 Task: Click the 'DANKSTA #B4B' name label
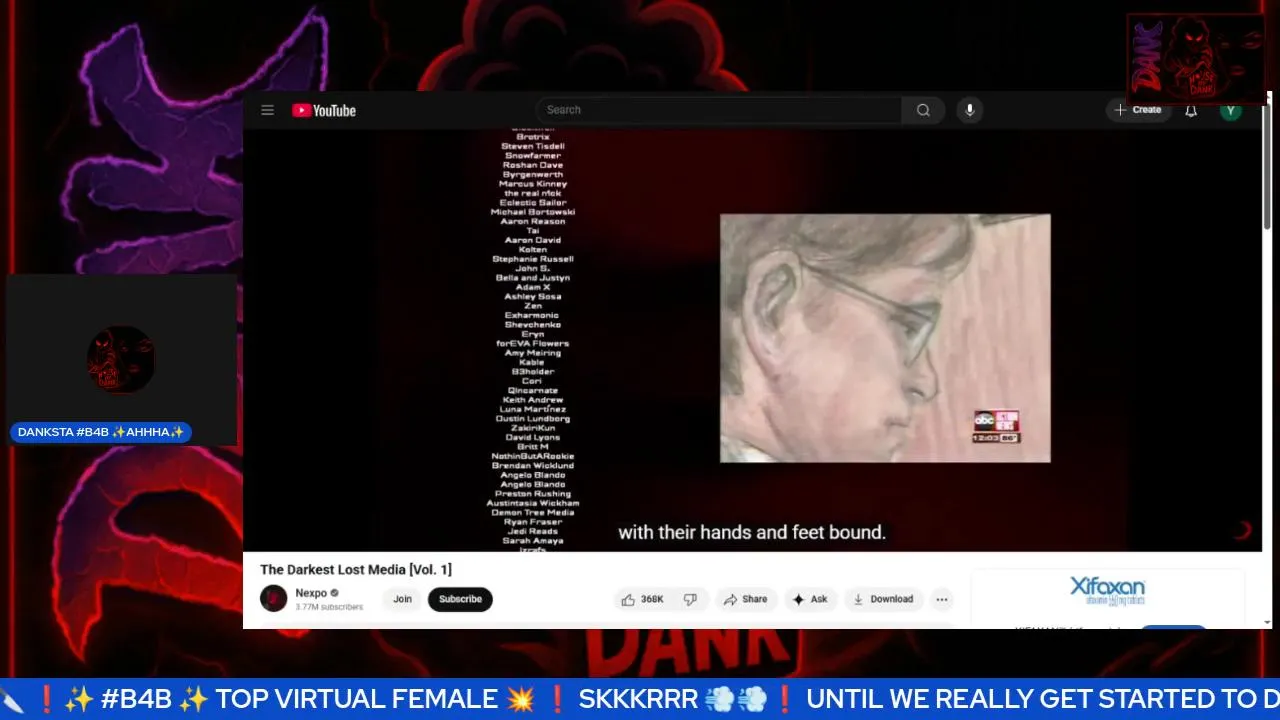pyautogui.click(x=101, y=432)
